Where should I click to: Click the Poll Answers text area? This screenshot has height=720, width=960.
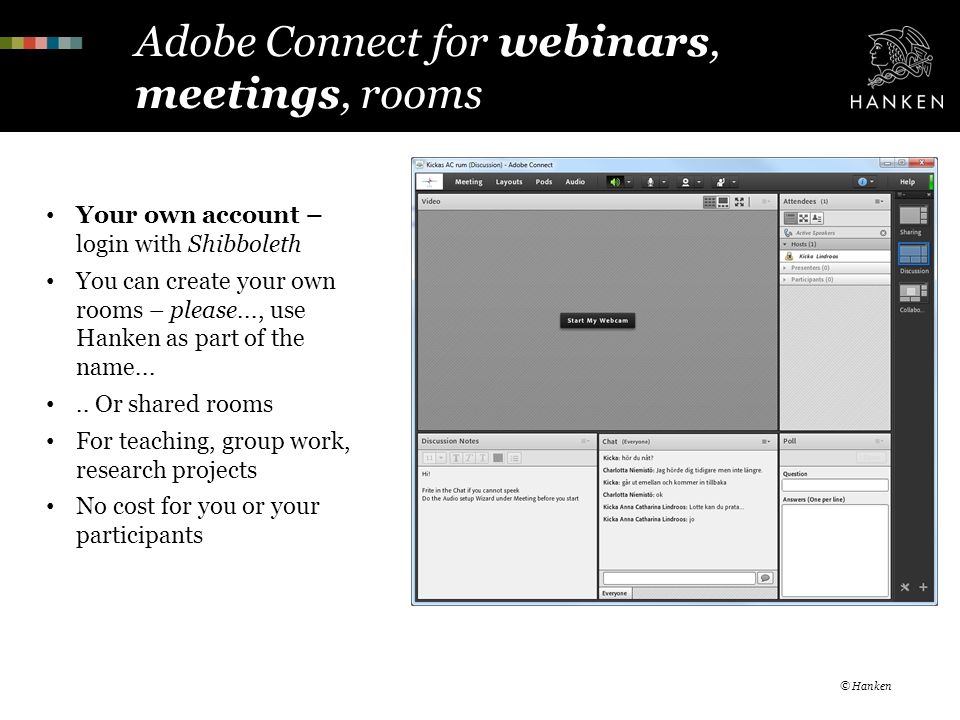click(x=835, y=550)
